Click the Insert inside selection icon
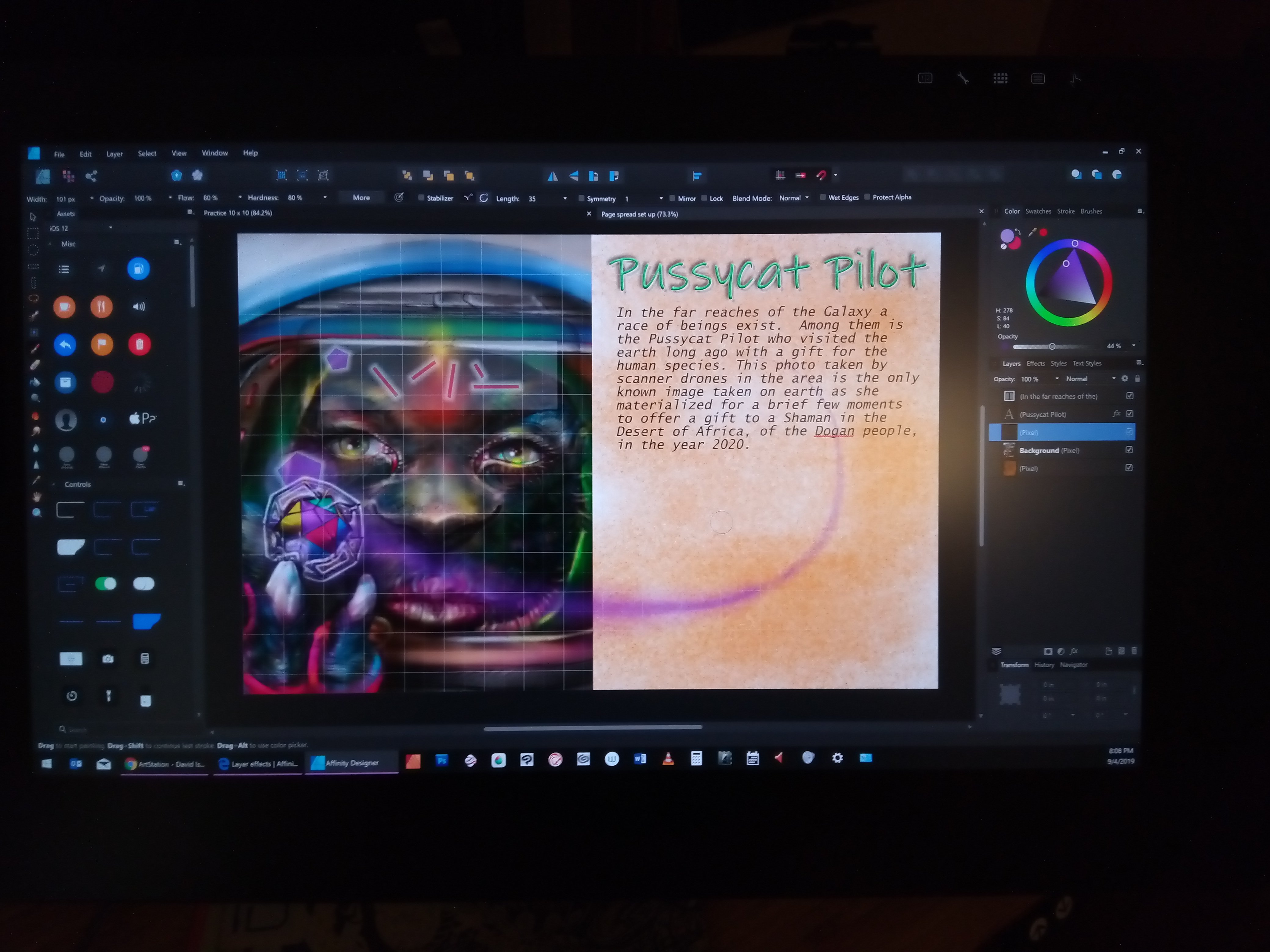 [1117, 175]
